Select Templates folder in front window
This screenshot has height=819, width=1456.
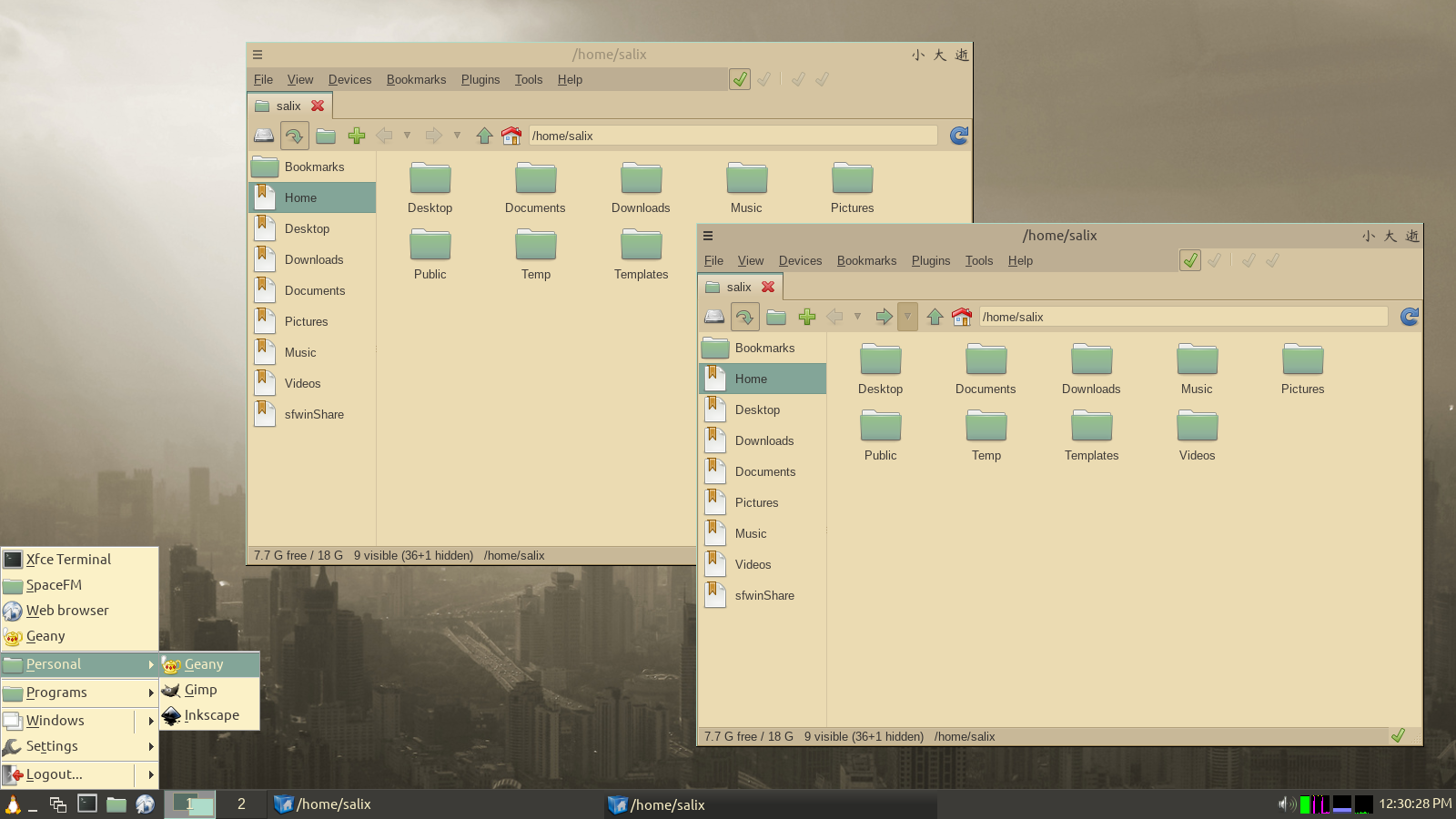click(1091, 436)
